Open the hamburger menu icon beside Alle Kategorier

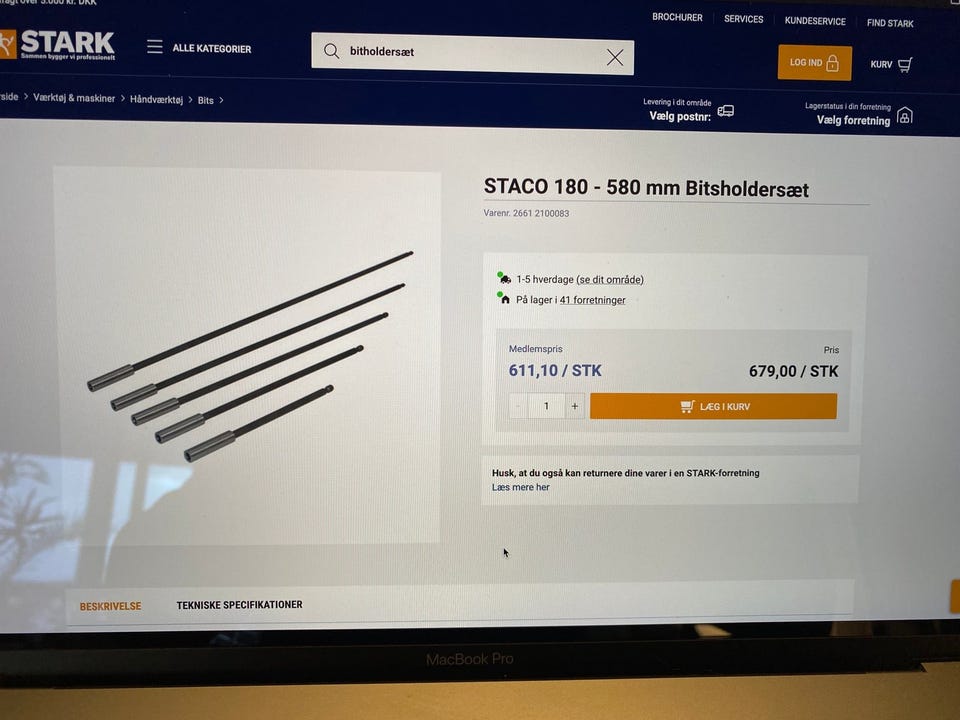(x=155, y=47)
